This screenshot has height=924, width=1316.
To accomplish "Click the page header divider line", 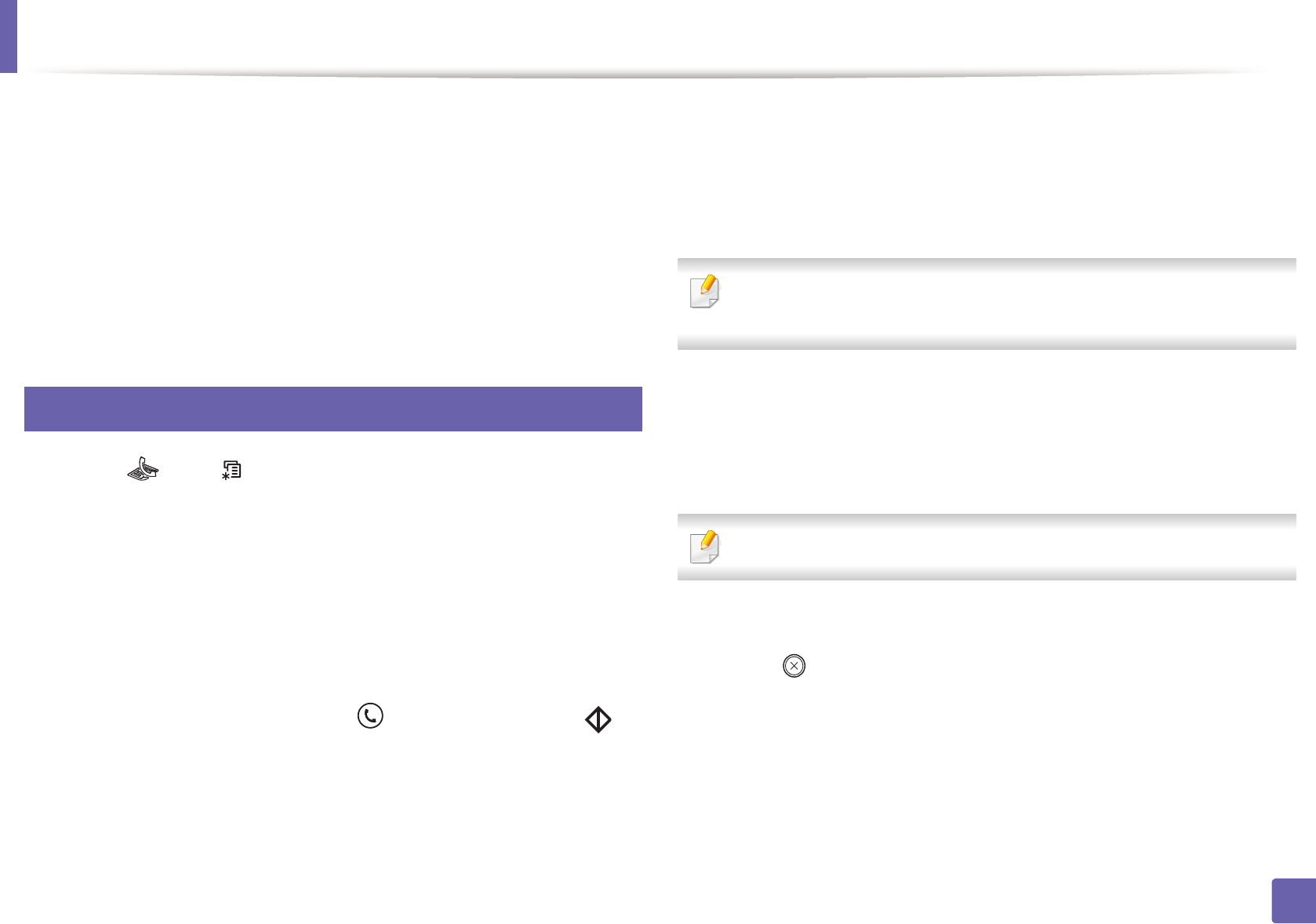I will [x=643, y=75].
